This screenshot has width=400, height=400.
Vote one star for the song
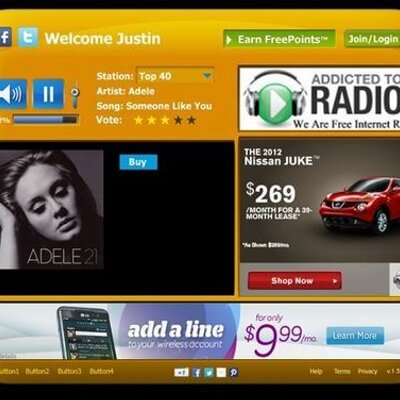[138, 120]
